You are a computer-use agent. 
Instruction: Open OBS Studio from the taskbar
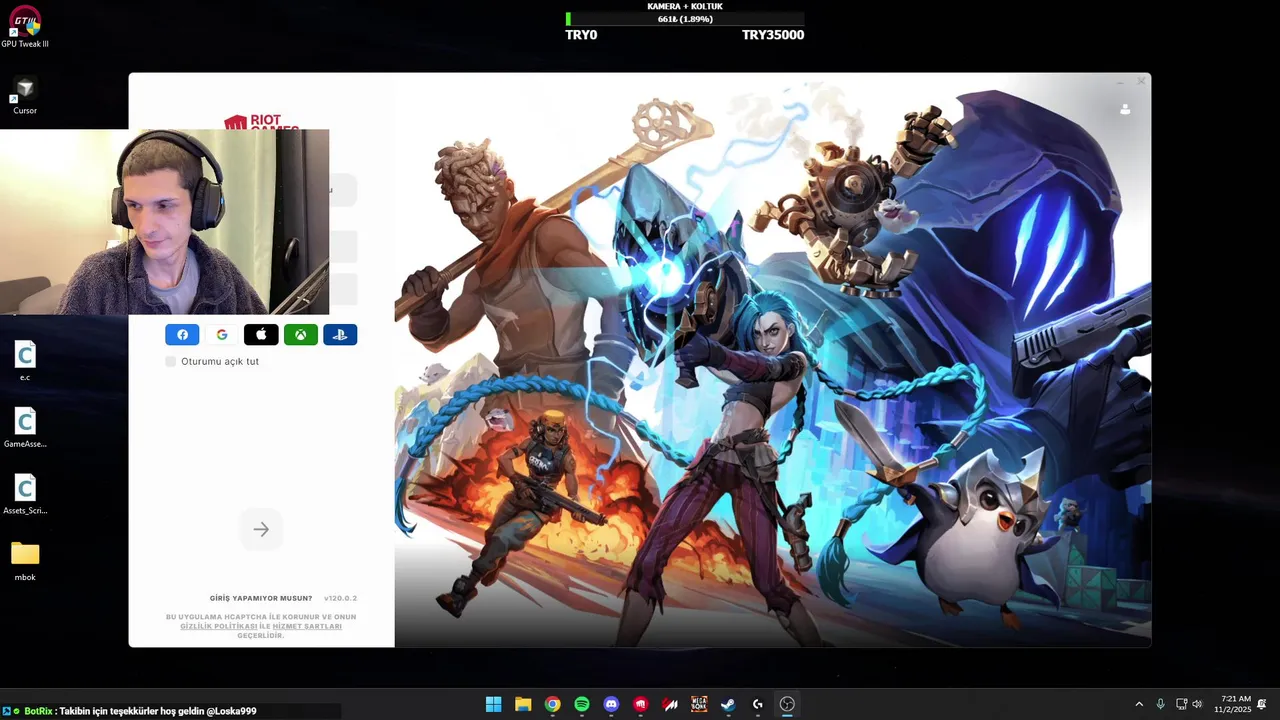click(787, 704)
